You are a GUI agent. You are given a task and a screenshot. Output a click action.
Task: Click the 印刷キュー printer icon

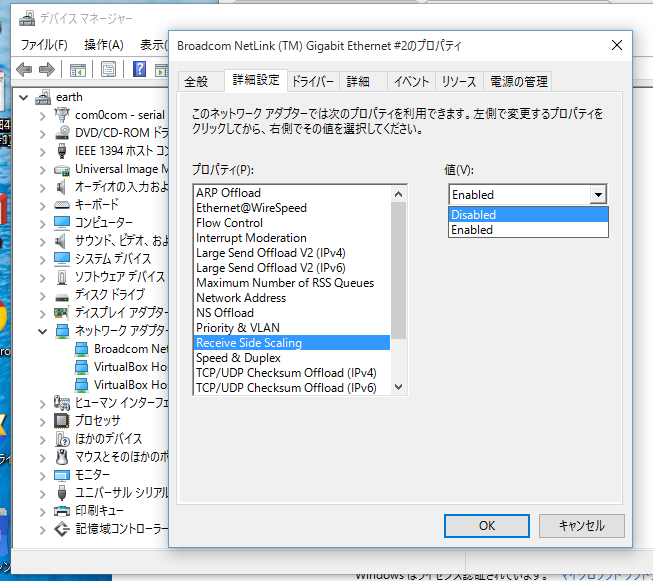(62, 511)
